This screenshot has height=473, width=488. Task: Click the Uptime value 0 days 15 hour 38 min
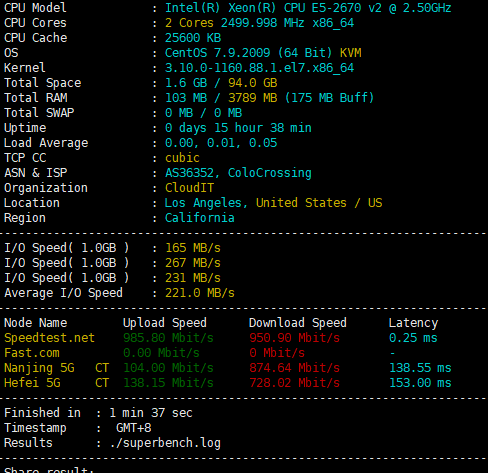click(238, 128)
